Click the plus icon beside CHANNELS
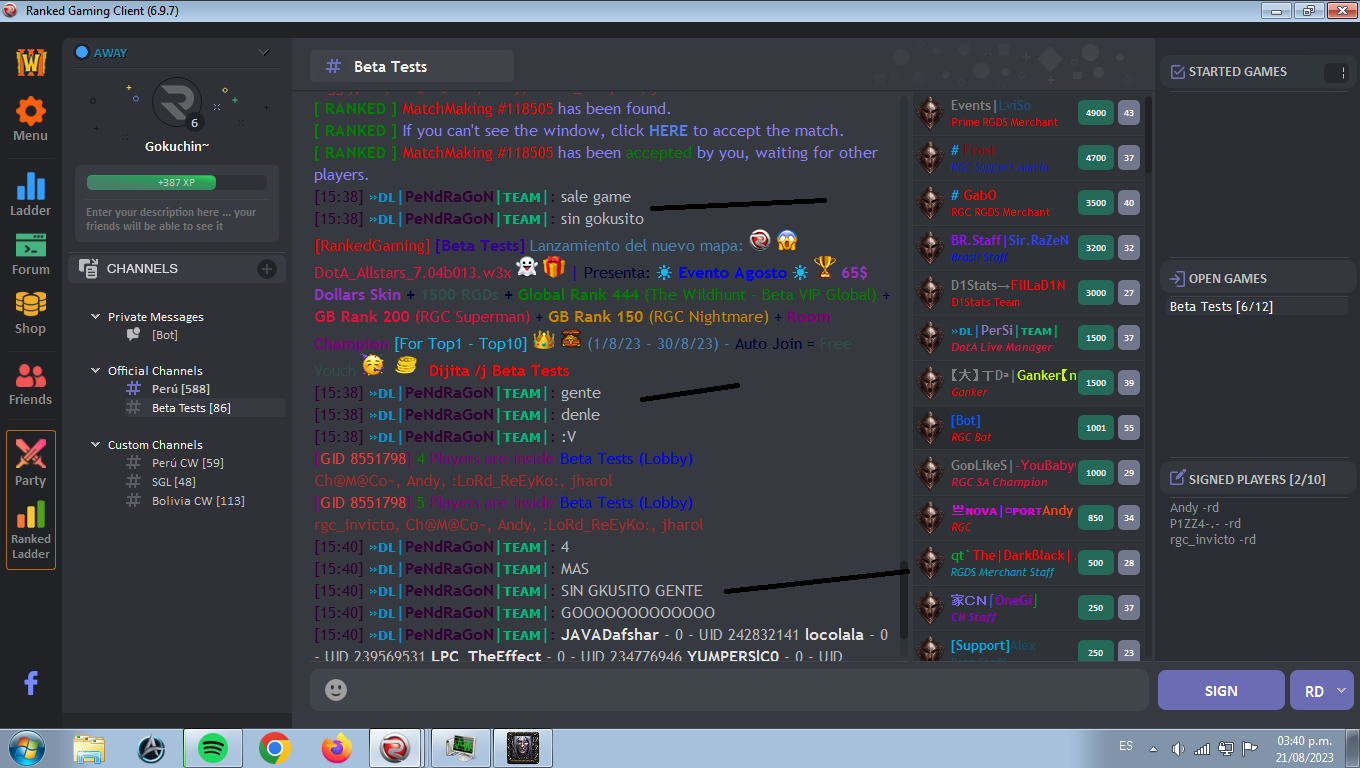Image resolution: width=1360 pixels, height=768 pixels. (x=267, y=268)
